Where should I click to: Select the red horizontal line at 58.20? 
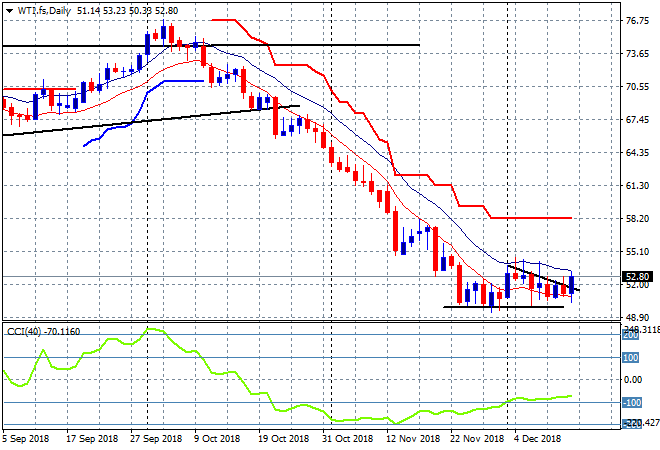click(x=532, y=218)
